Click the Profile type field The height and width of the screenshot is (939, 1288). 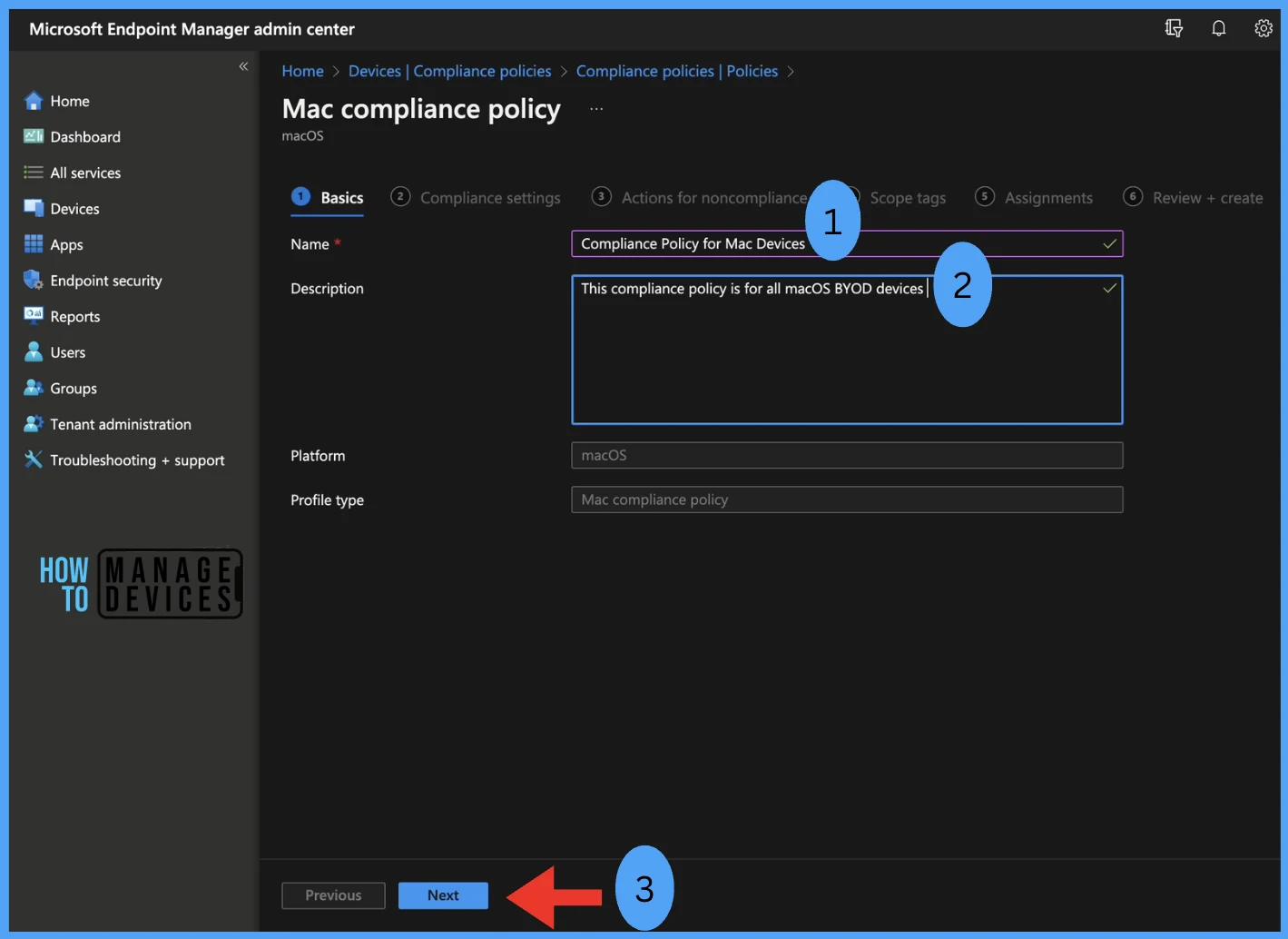tap(847, 499)
